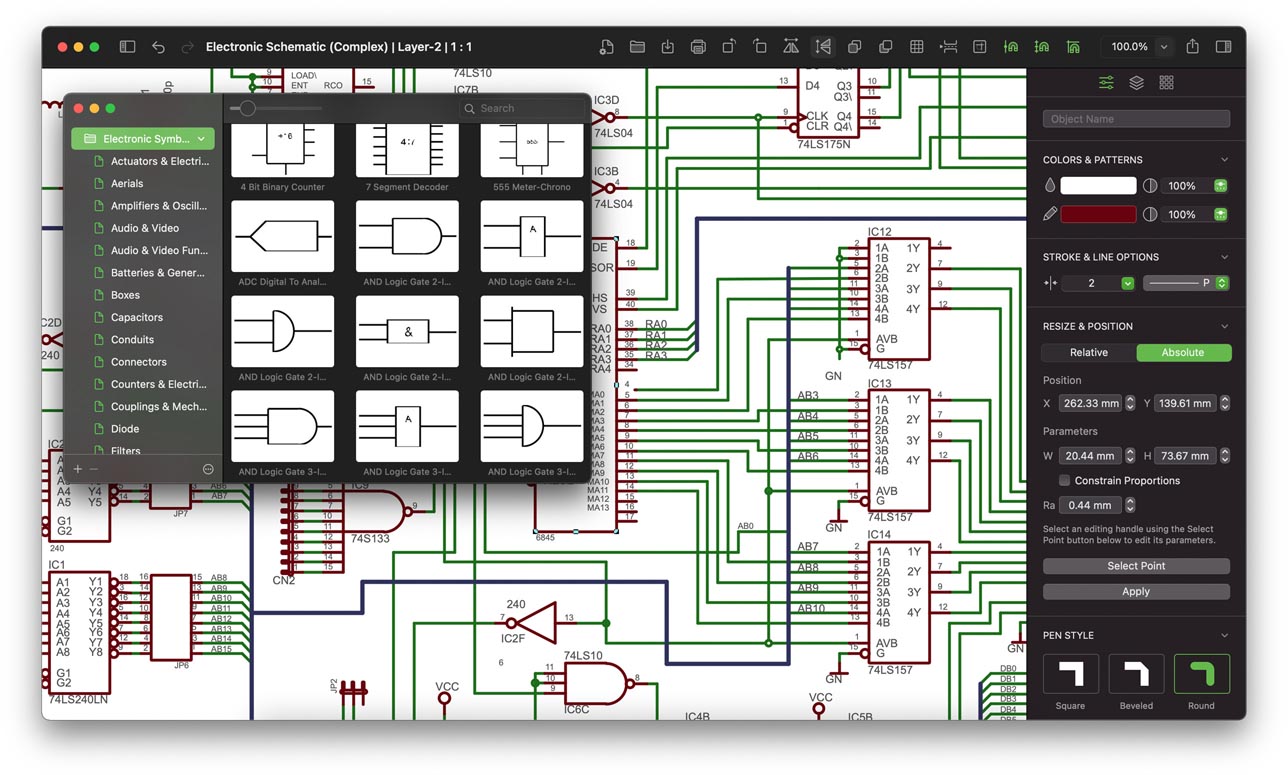This screenshot has width=1288, height=775.
Task: Click the print icon in the toolbar
Action: pyautogui.click(x=698, y=46)
